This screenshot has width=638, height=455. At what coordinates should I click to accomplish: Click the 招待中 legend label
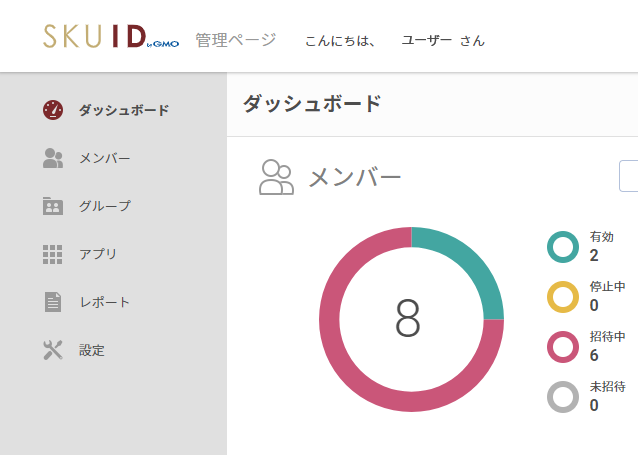(x=607, y=337)
